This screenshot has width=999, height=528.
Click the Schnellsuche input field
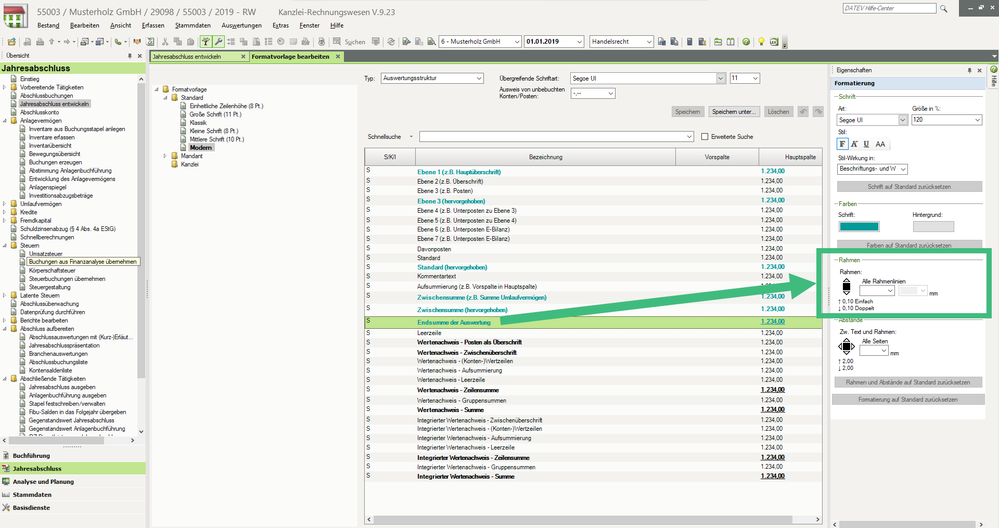click(556, 136)
